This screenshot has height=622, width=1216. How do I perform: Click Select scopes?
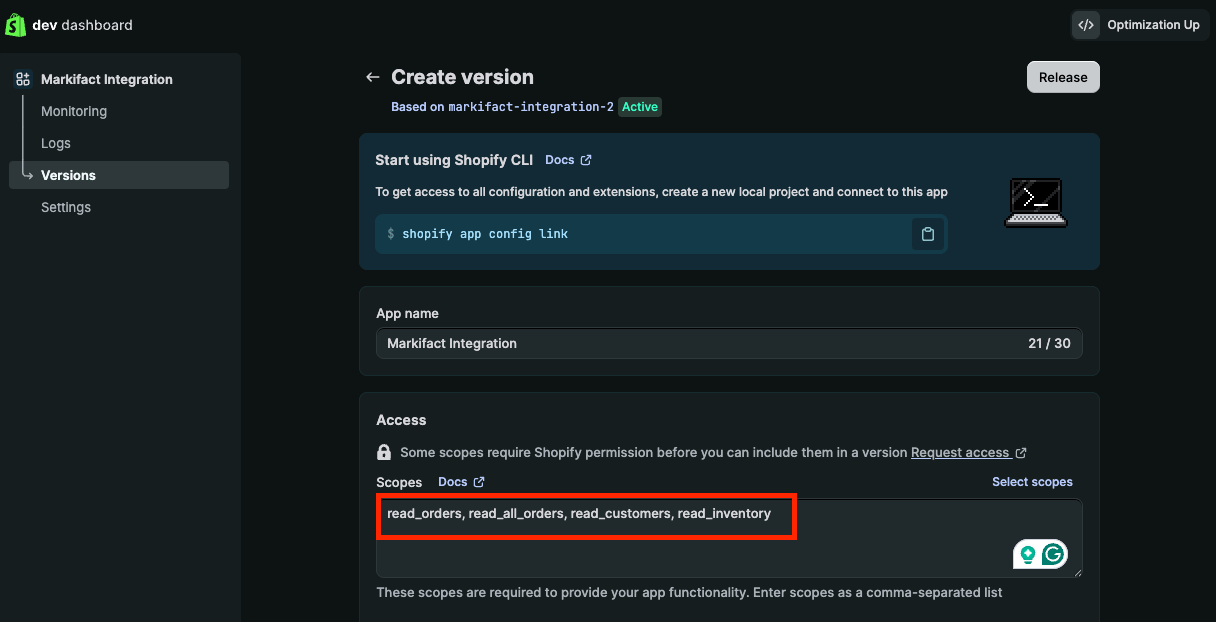pyautogui.click(x=1032, y=482)
